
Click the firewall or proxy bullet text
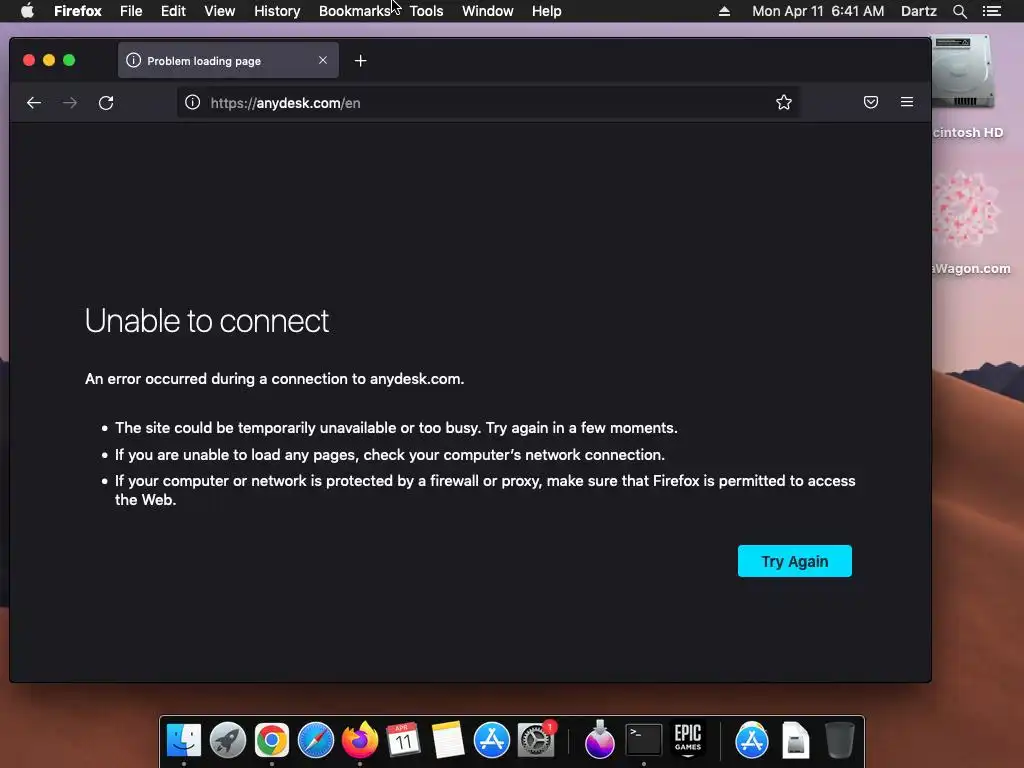(485, 490)
